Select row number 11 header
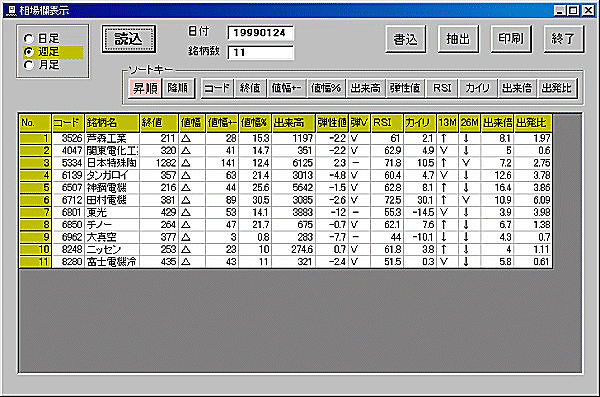 35,262
